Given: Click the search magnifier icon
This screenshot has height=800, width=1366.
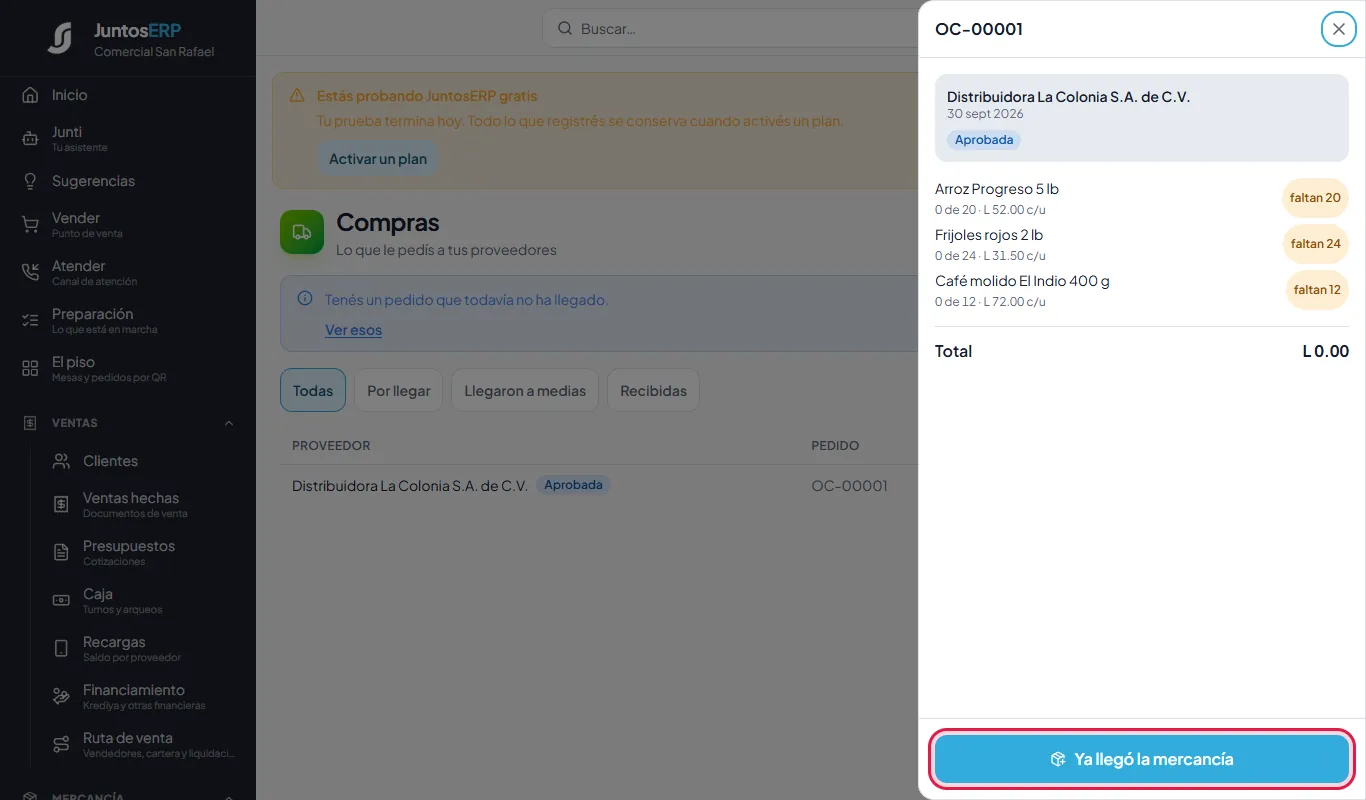Looking at the screenshot, I should (x=565, y=29).
